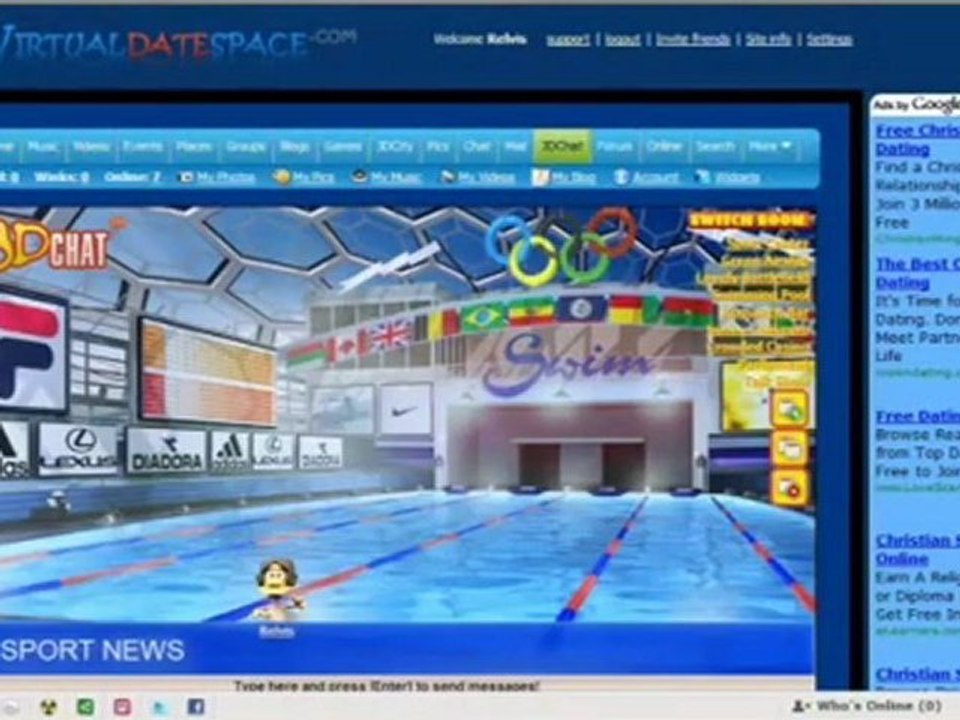Click the Relvis avatar in the pool
Screen dimensions: 960x720
coord(279,591)
